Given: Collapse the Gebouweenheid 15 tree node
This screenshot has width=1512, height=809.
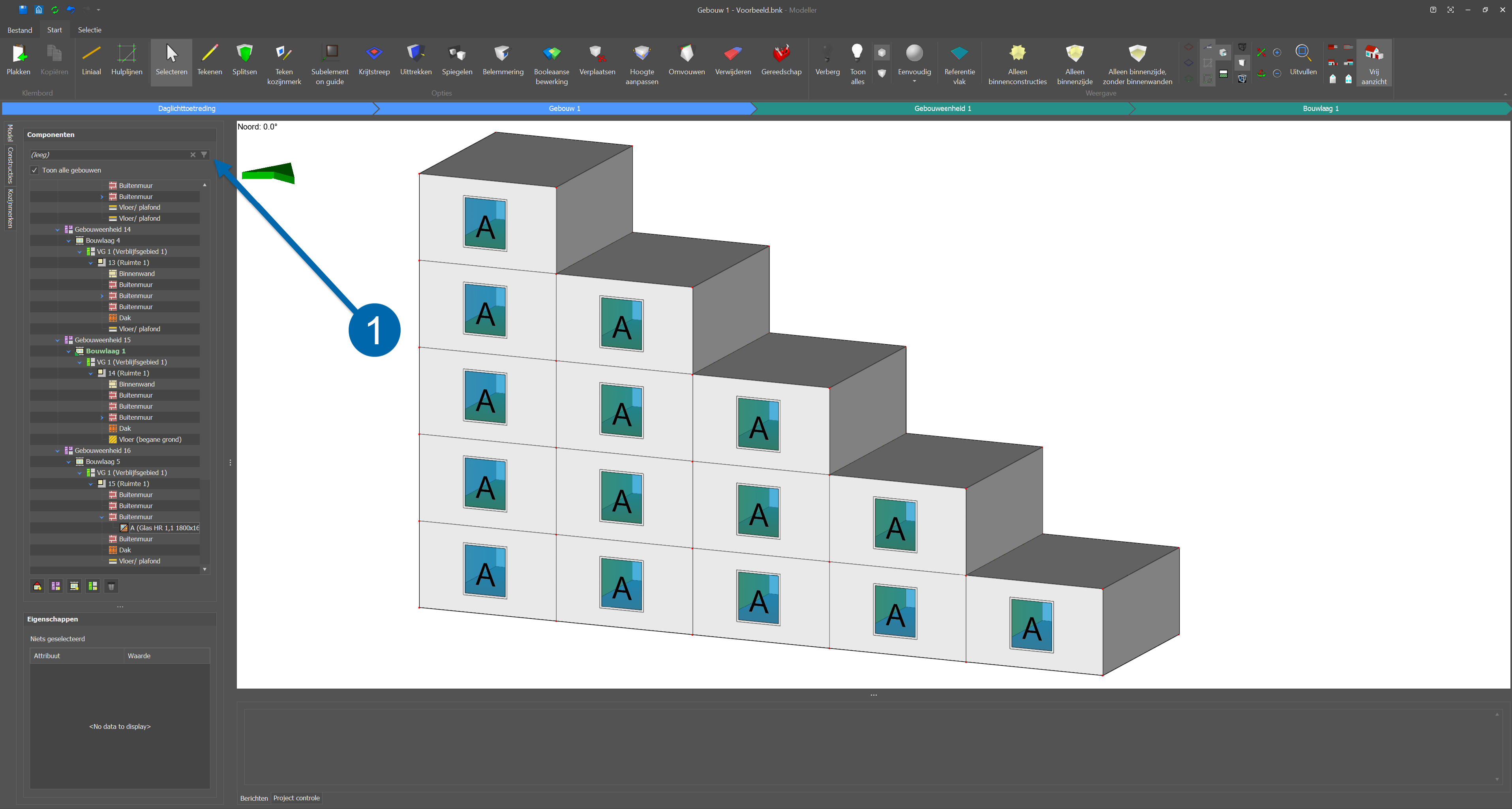Looking at the screenshot, I should pos(58,340).
